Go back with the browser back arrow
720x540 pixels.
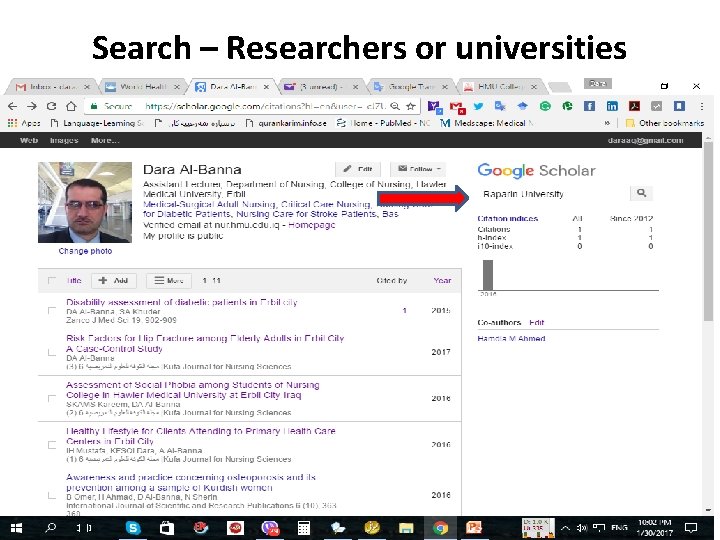point(13,107)
